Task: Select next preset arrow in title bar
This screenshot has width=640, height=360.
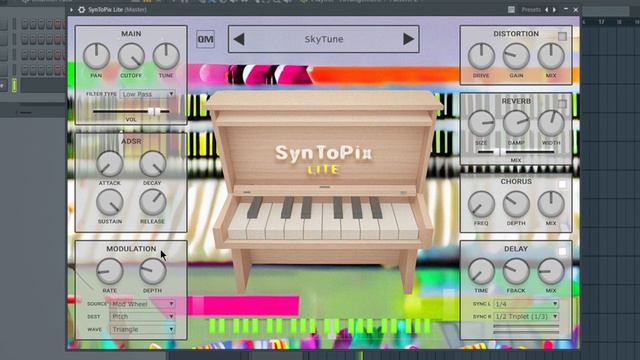Action: click(x=554, y=9)
